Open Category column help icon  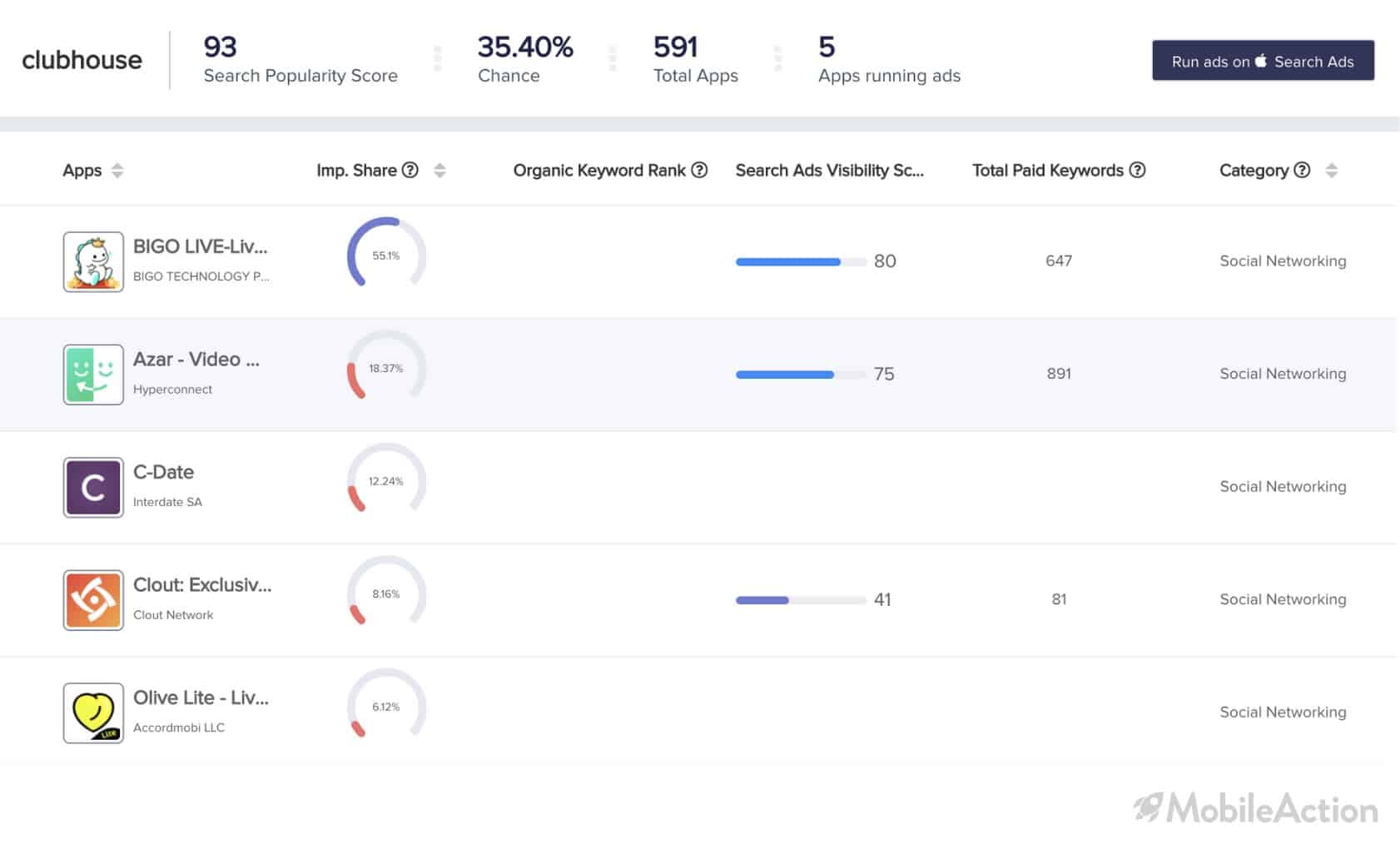click(1303, 170)
